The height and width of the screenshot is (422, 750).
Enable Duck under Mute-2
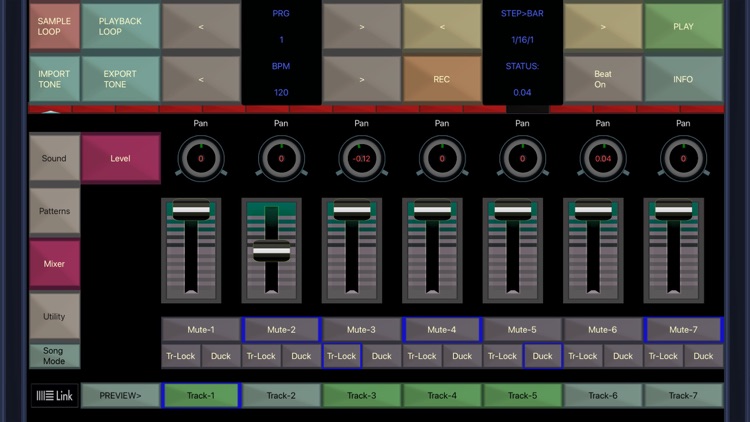(301, 356)
